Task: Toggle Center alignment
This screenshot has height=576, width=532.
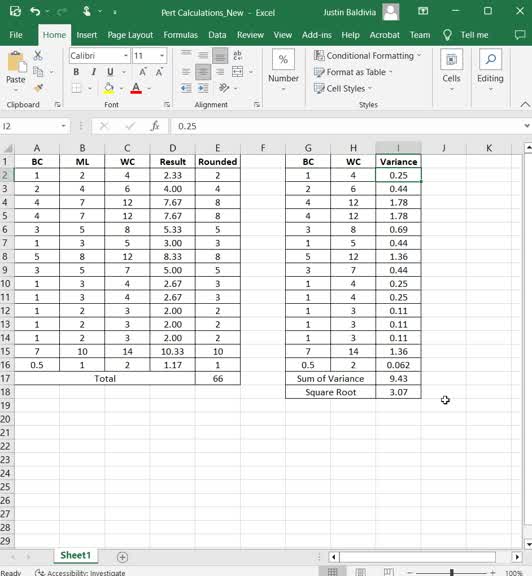Action: (203, 72)
